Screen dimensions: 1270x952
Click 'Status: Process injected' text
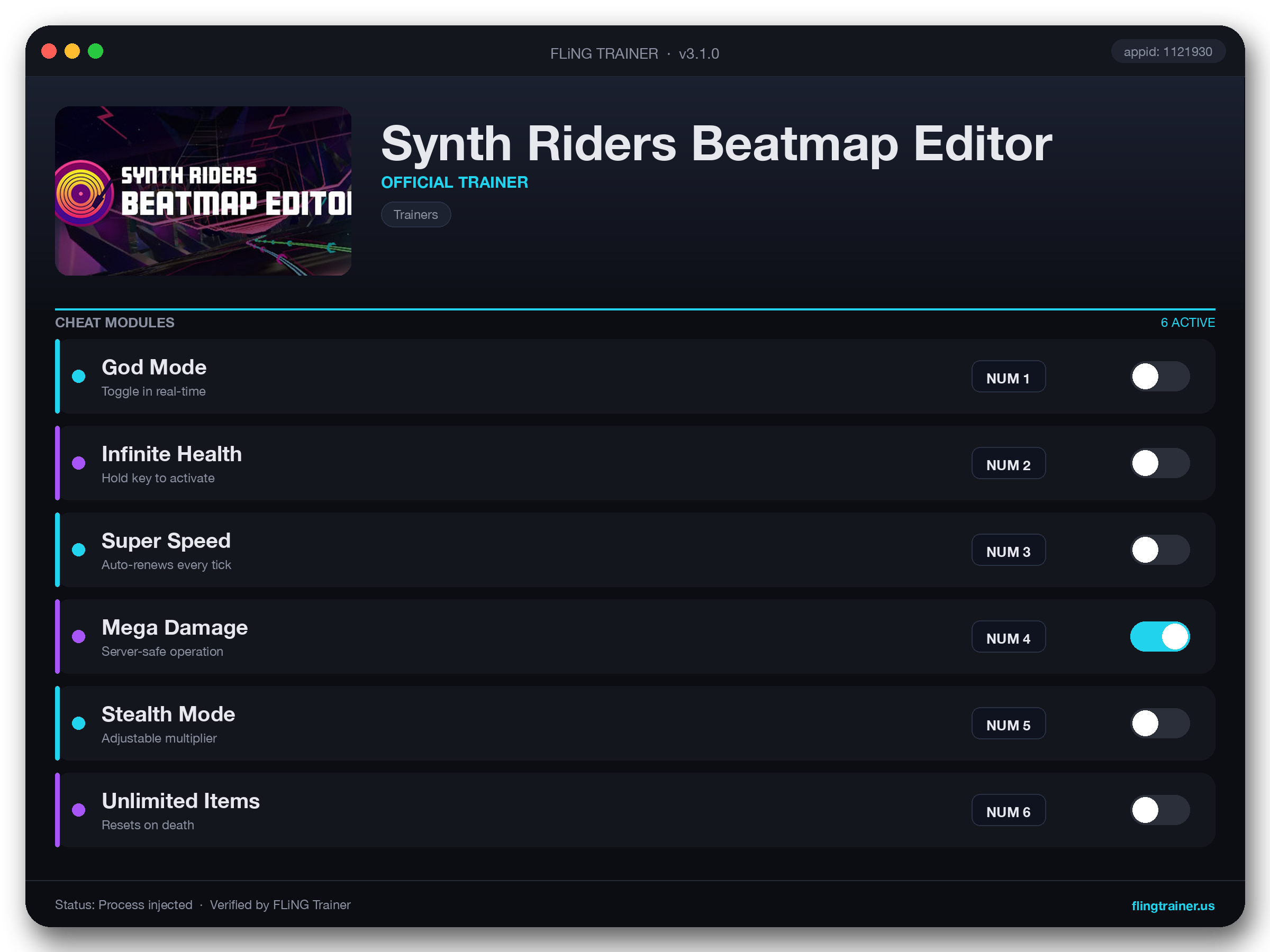(x=123, y=905)
